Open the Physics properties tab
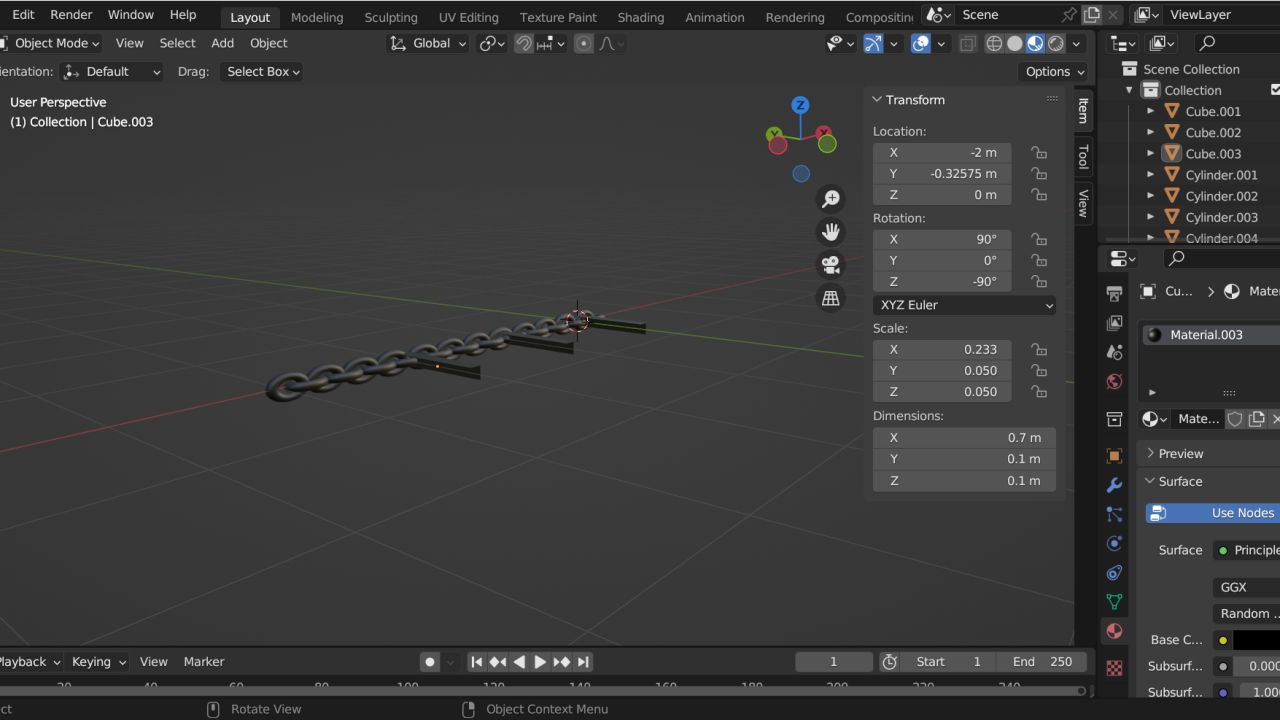This screenshot has height=720, width=1280. point(1114,543)
